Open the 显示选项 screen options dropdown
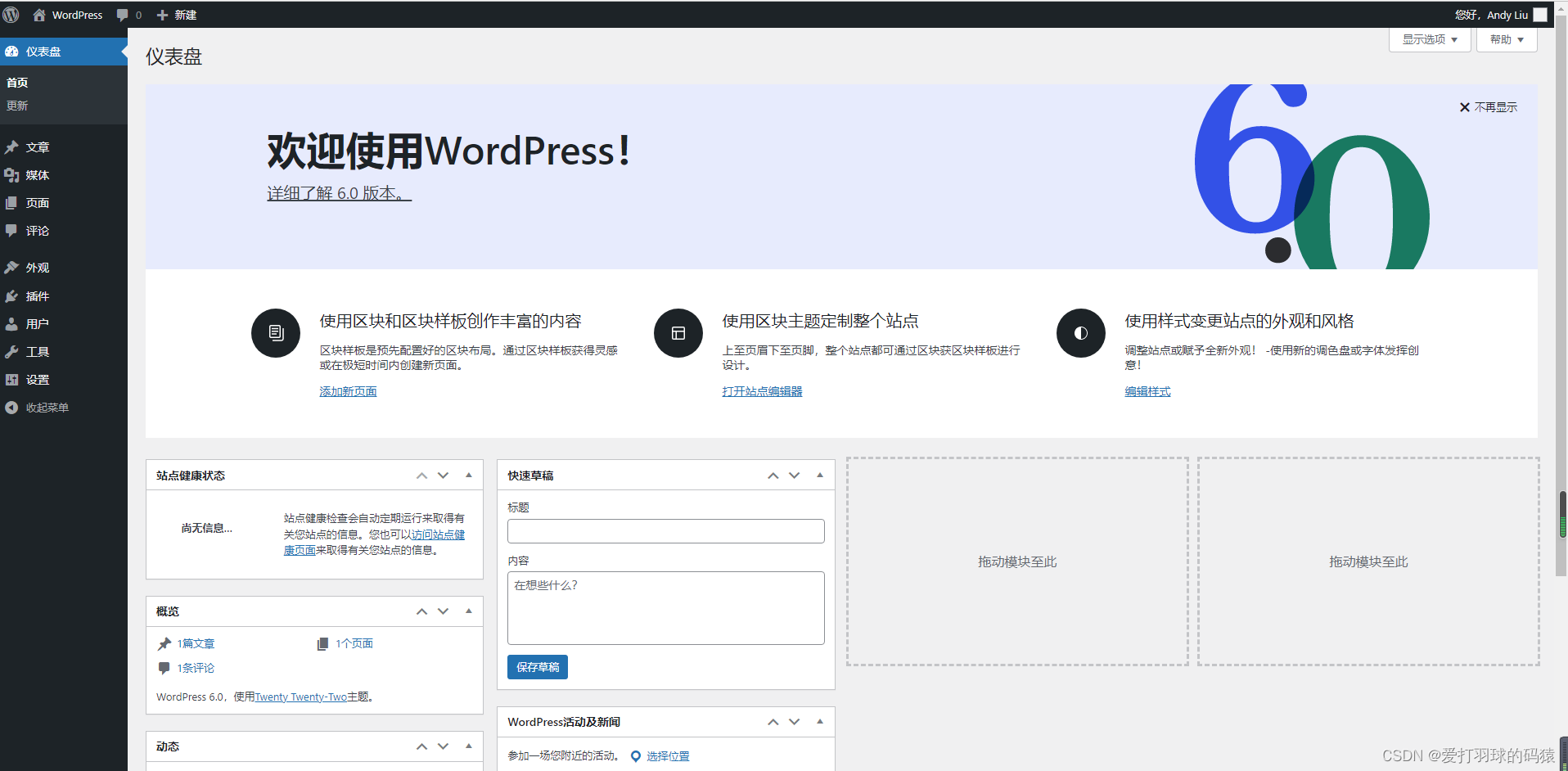This screenshot has height=771, width=1568. [x=1430, y=39]
